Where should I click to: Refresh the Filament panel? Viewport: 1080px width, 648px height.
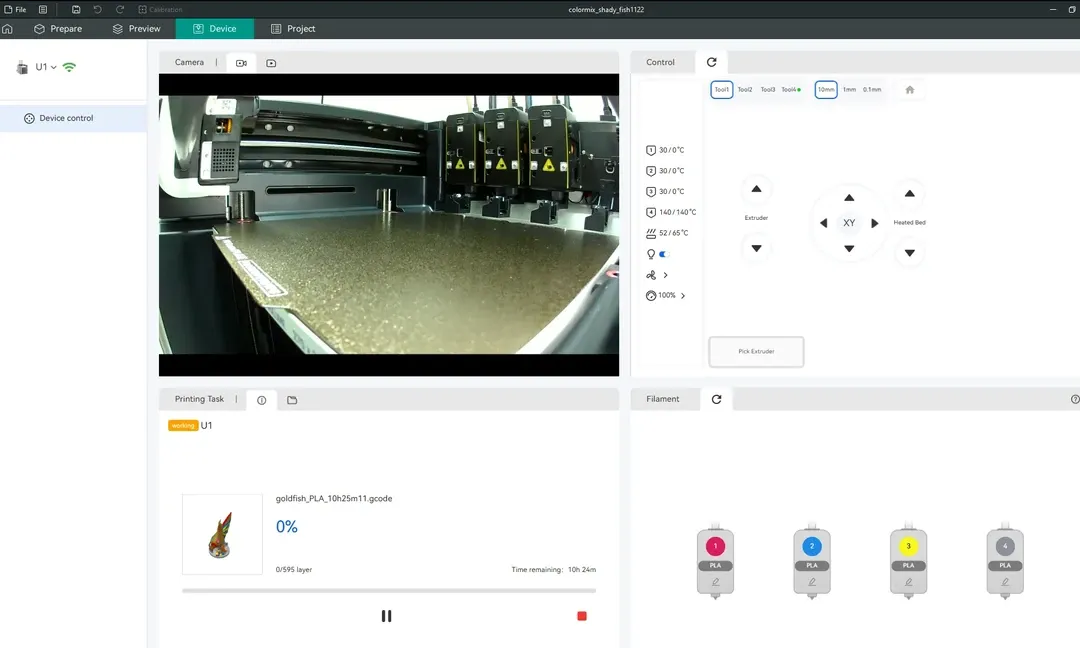pyautogui.click(x=716, y=399)
